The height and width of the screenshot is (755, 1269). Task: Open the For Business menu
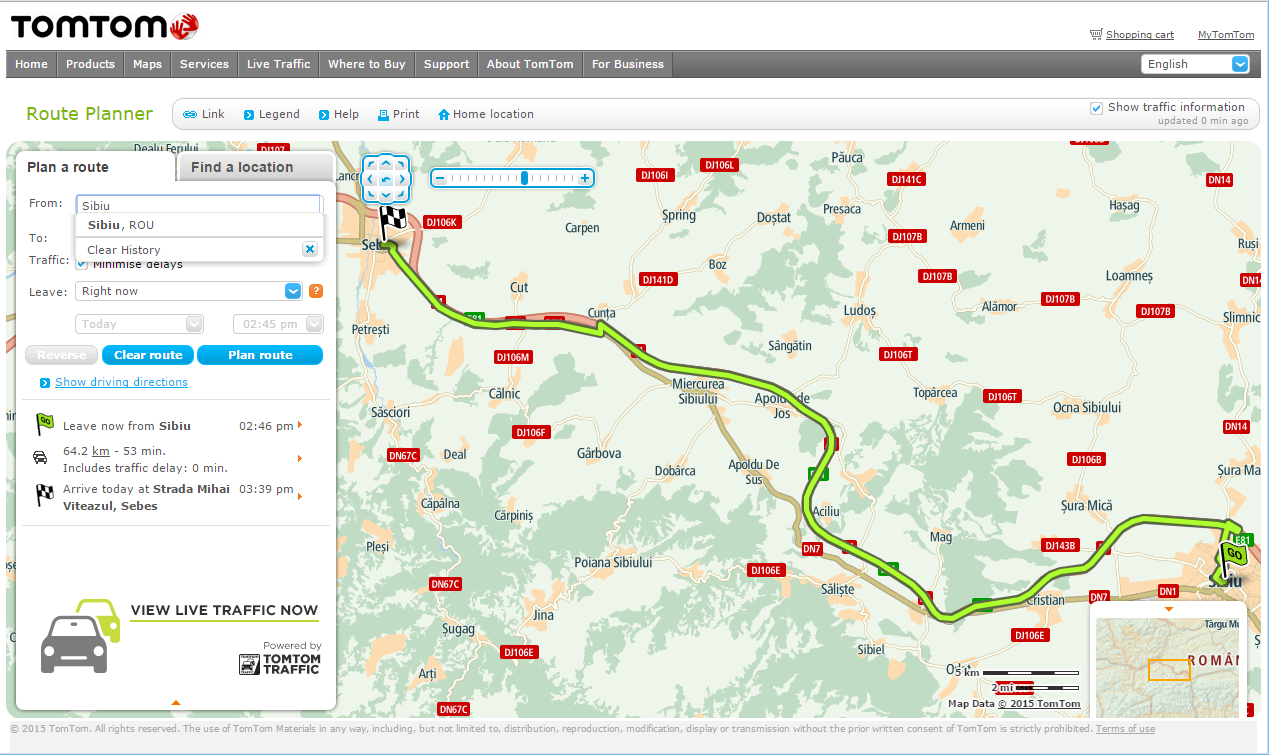click(x=627, y=64)
